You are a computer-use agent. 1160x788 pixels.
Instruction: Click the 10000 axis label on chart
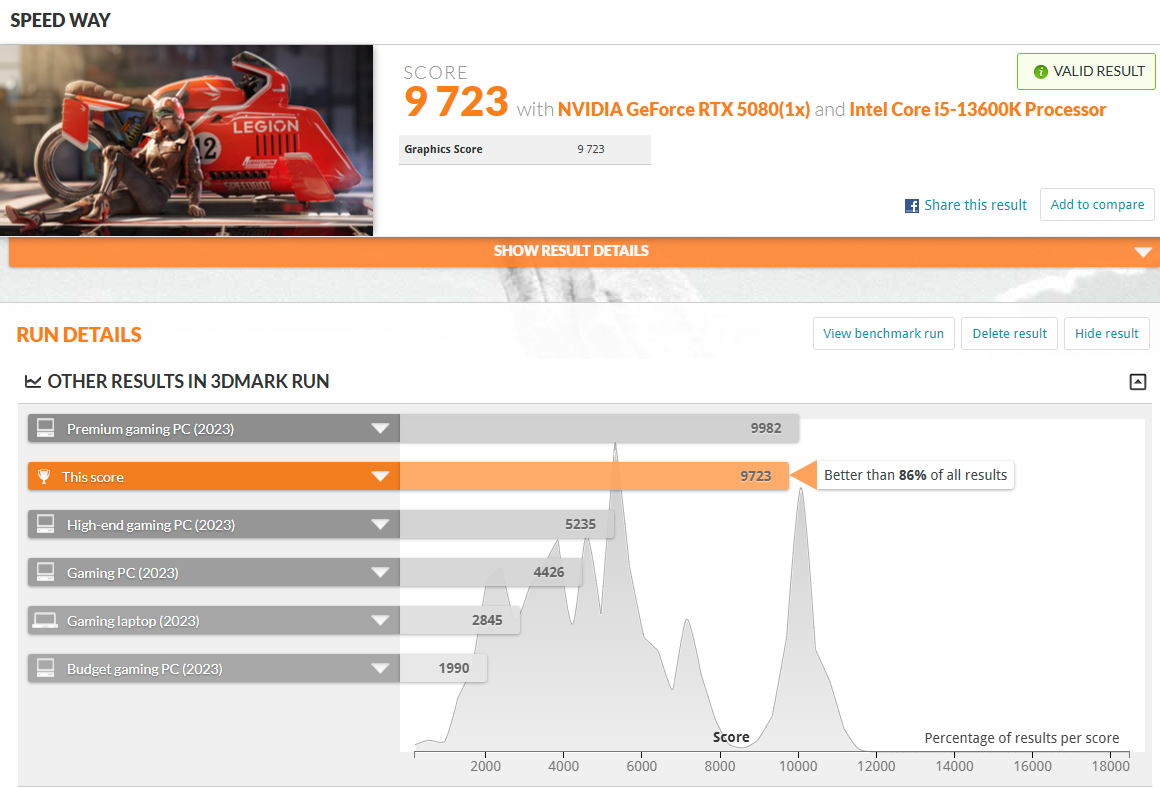click(798, 767)
